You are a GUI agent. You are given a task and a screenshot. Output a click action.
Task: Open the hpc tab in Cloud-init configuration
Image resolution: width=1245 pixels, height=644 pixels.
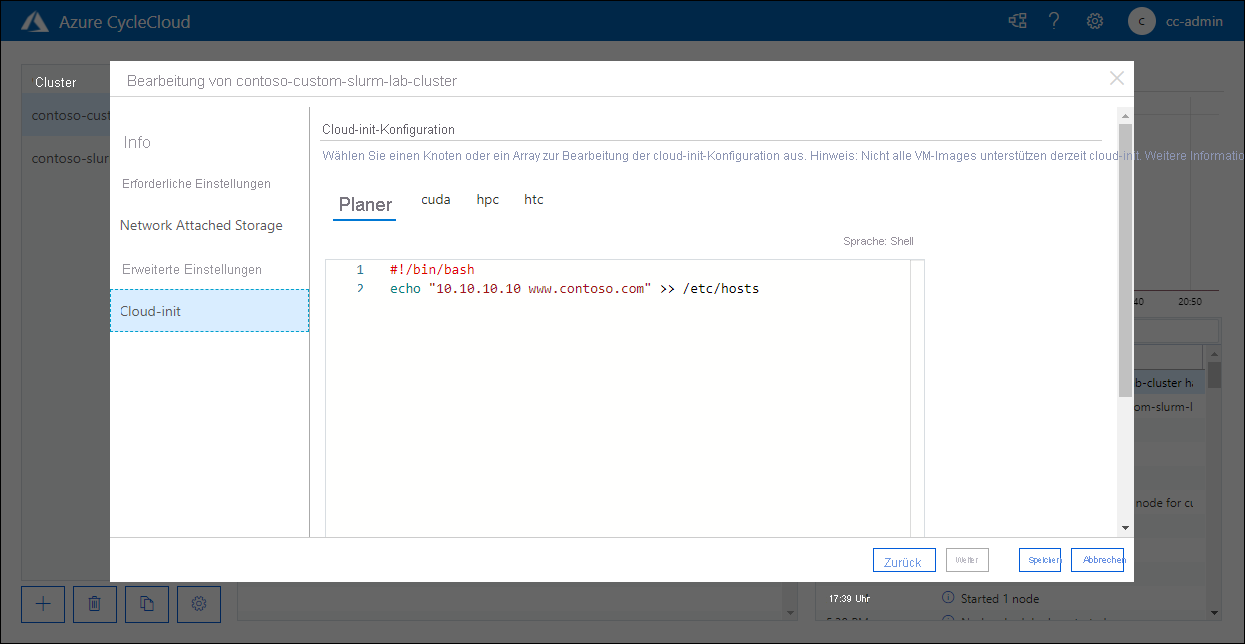tap(487, 199)
